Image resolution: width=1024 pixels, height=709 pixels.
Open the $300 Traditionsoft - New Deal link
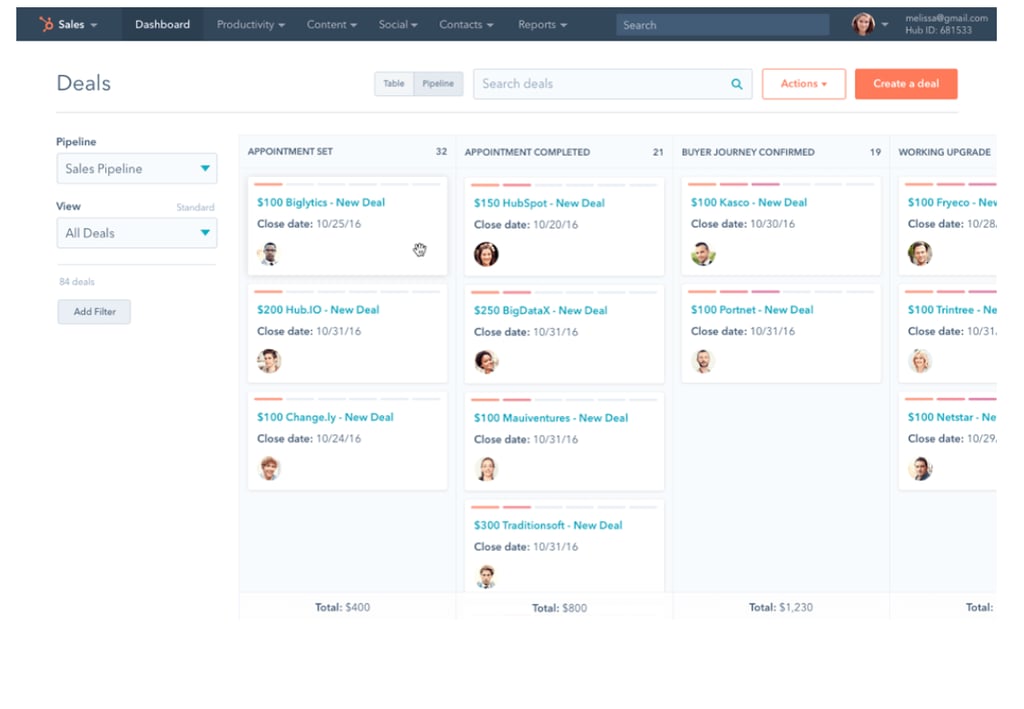pyautogui.click(x=548, y=525)
